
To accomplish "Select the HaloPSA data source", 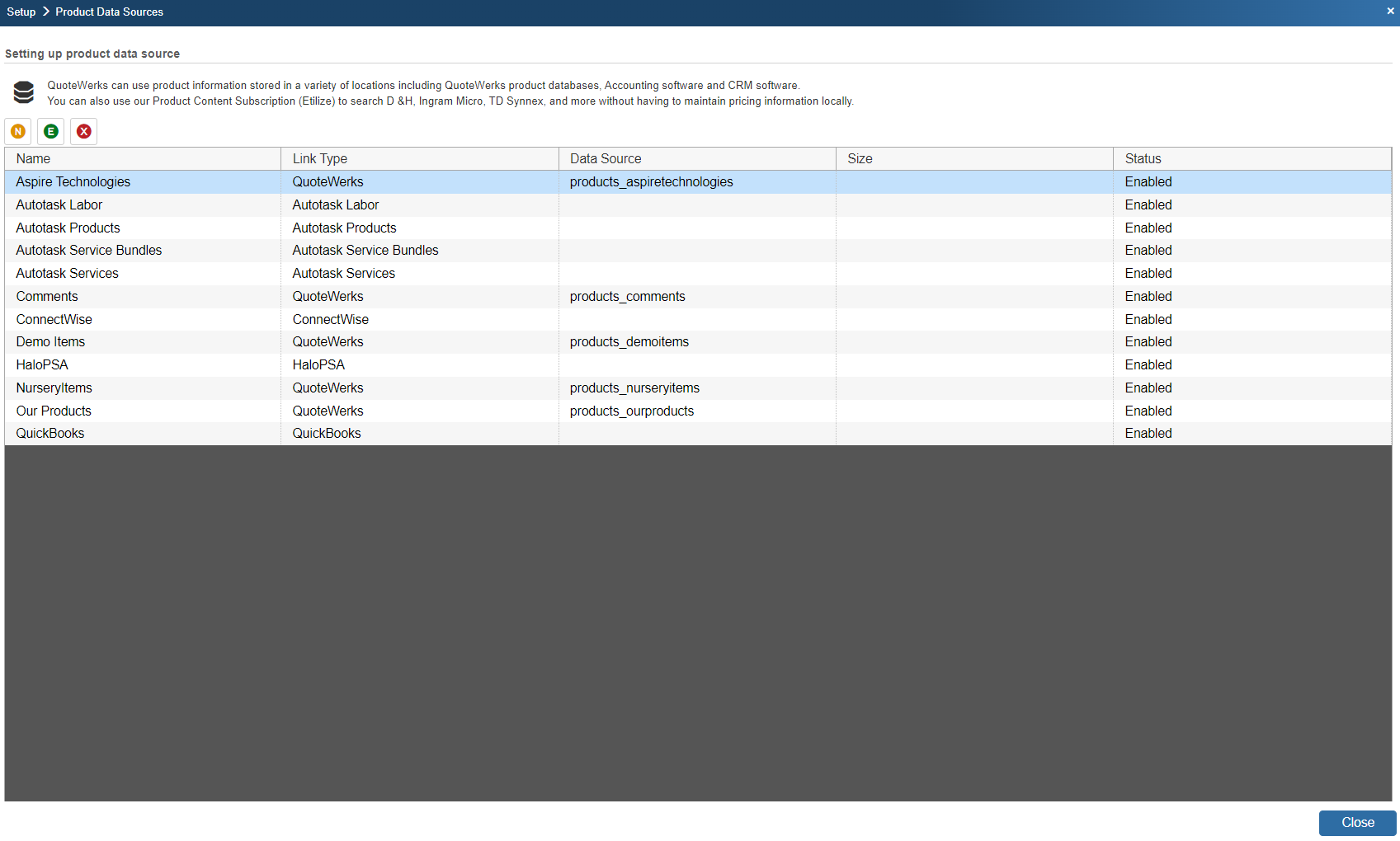I will pos(42,365).
